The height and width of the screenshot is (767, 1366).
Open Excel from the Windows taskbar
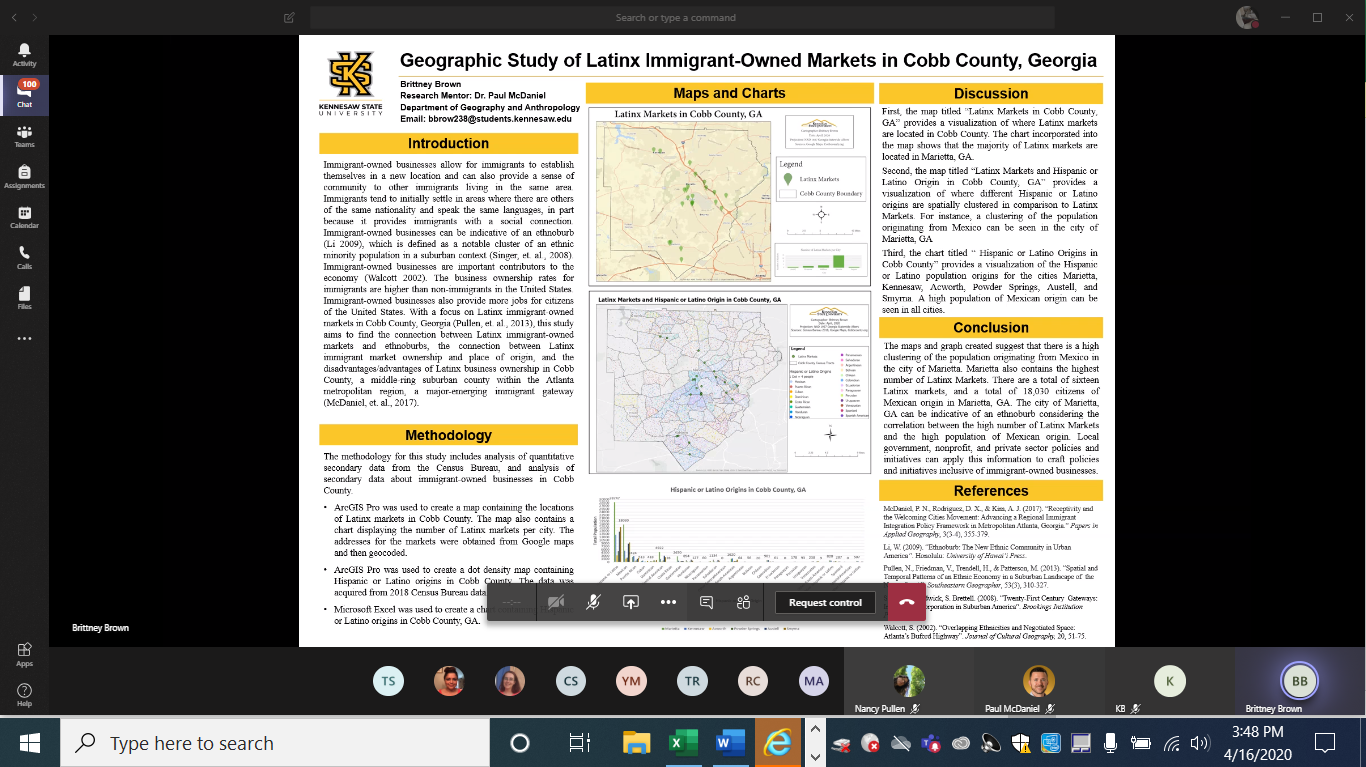[682, 743]
